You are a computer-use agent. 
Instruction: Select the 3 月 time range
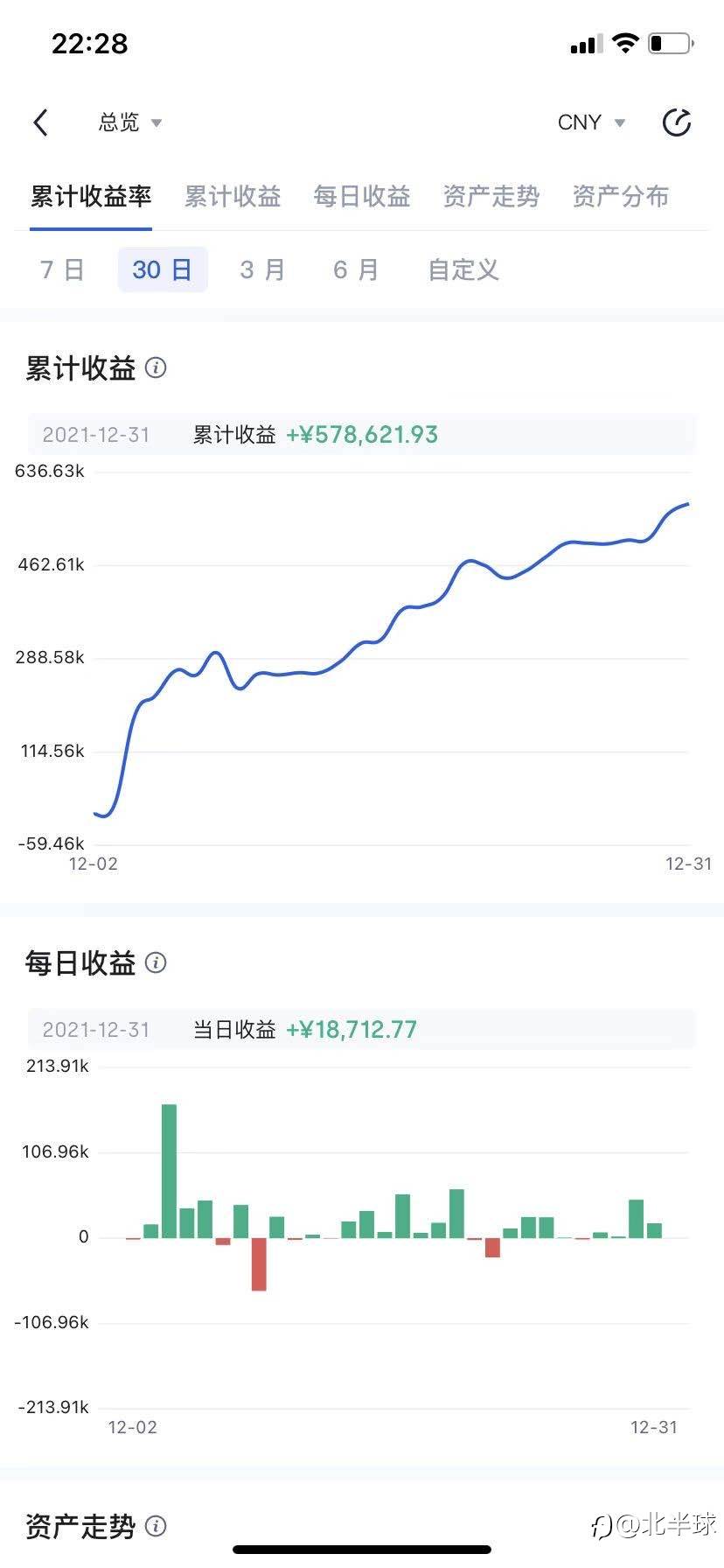tap(262, 269)
